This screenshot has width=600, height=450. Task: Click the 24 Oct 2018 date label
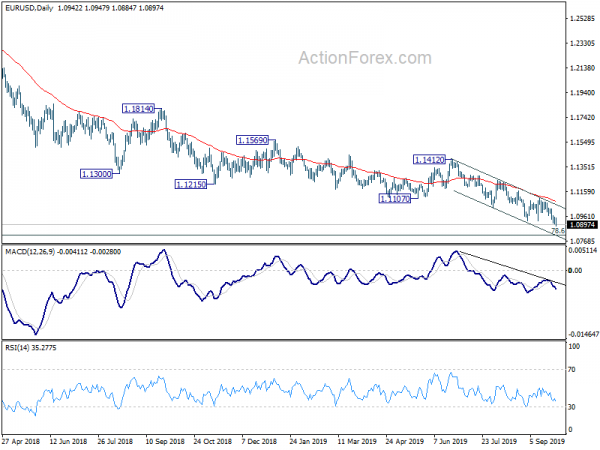(212, 441)
